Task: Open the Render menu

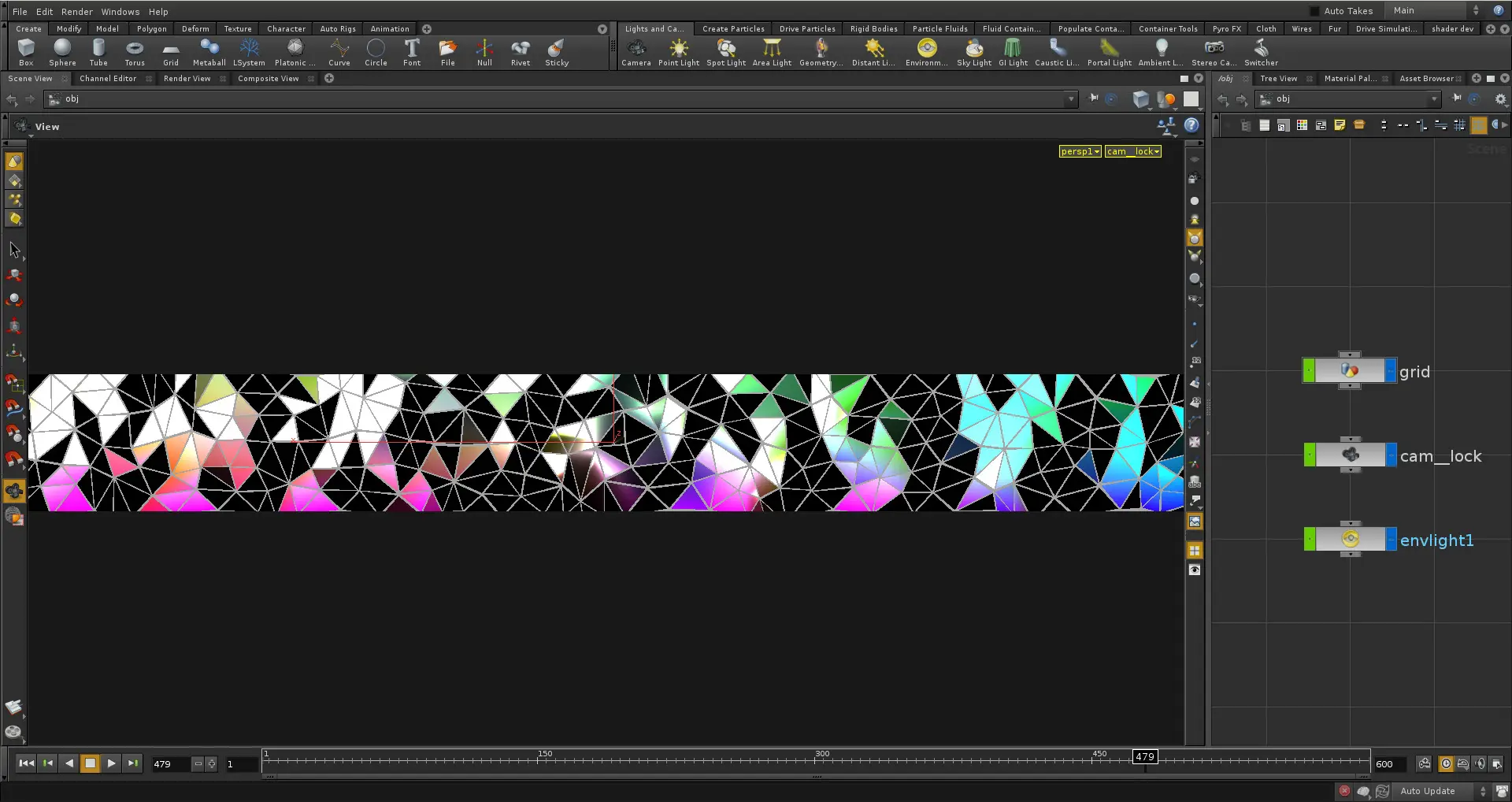Action: pos(76,12)
